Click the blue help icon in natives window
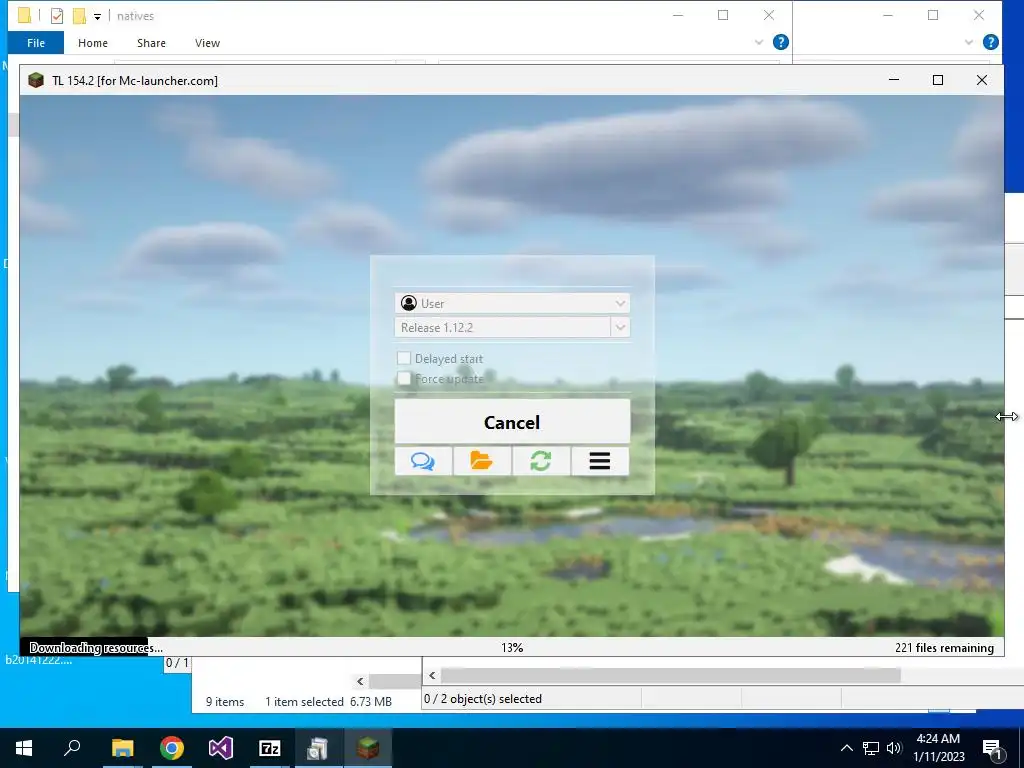This screenshot has height=768, width=1024. pos(780,42)
